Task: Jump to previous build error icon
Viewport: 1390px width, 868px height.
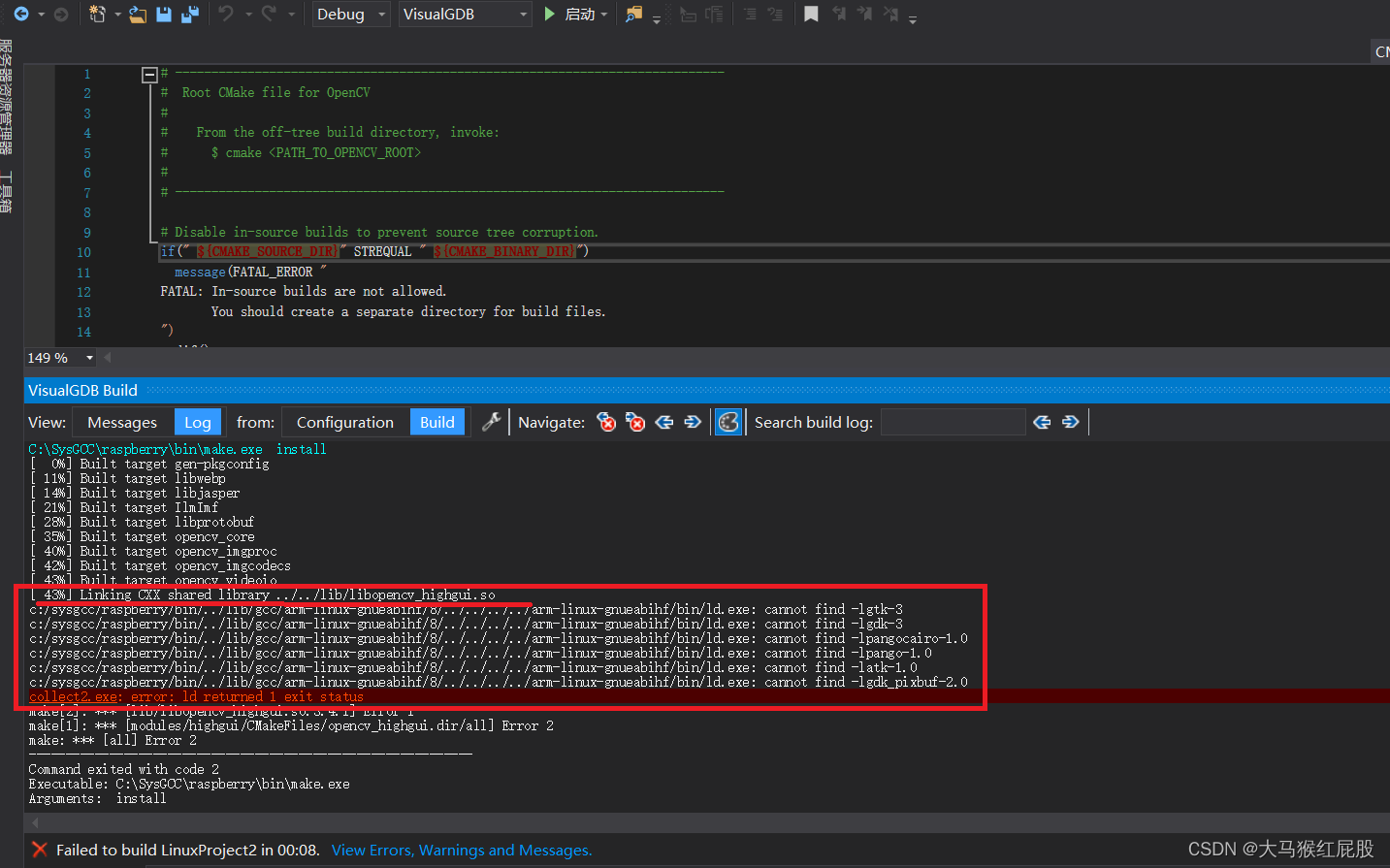Action: click(x=605, y=422)
